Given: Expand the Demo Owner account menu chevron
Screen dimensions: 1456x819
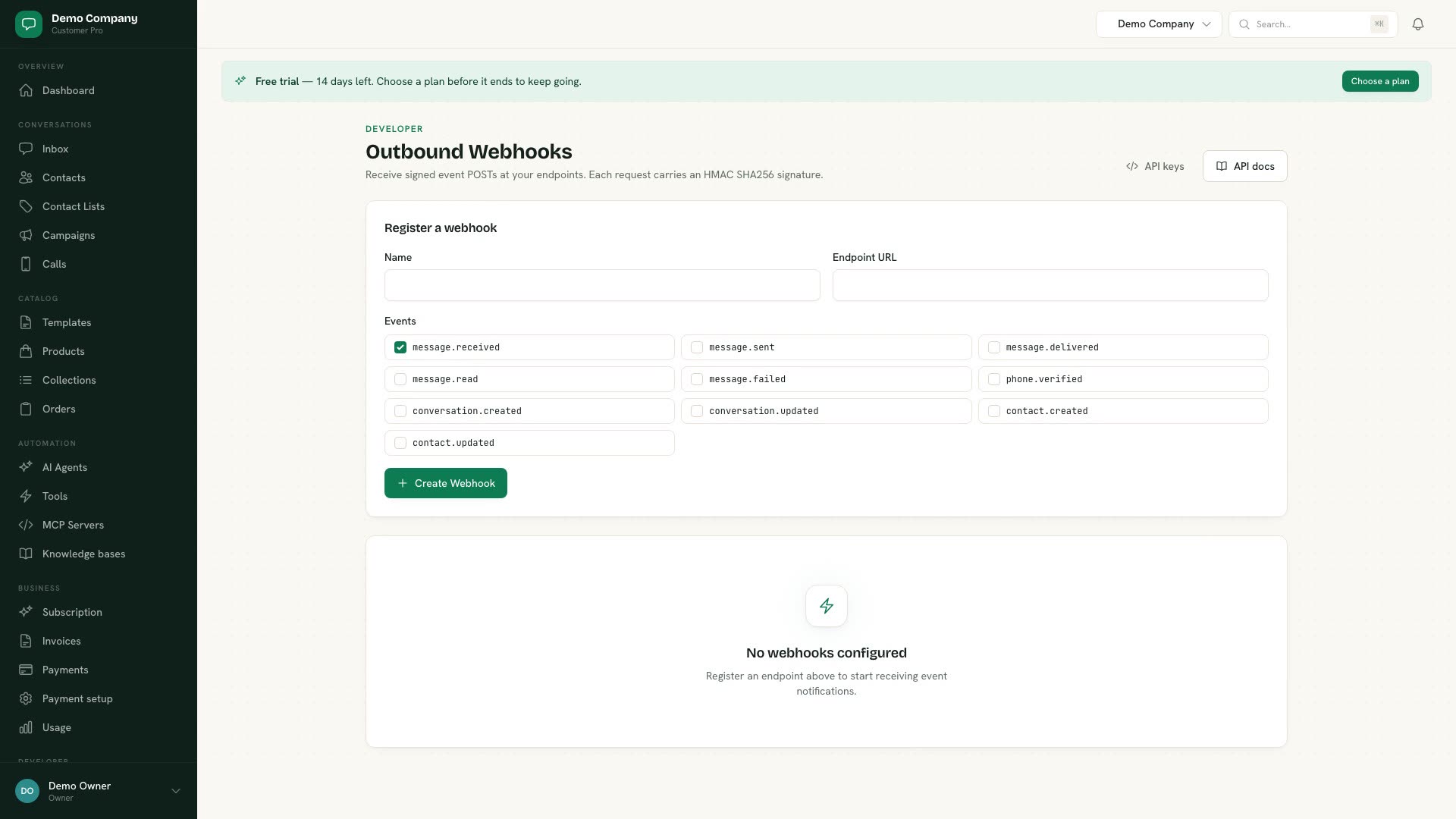Looking at the screenshot, I should pos(176,791).
